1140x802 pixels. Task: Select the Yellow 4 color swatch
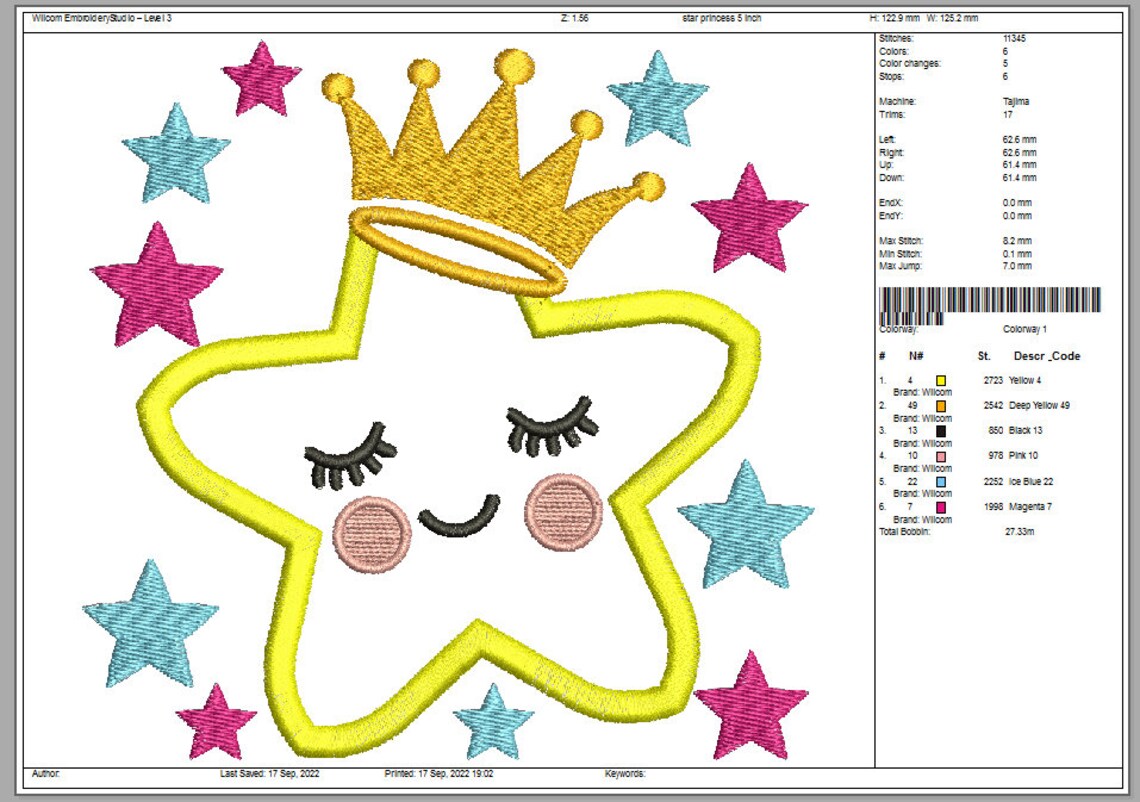(939, 380)
